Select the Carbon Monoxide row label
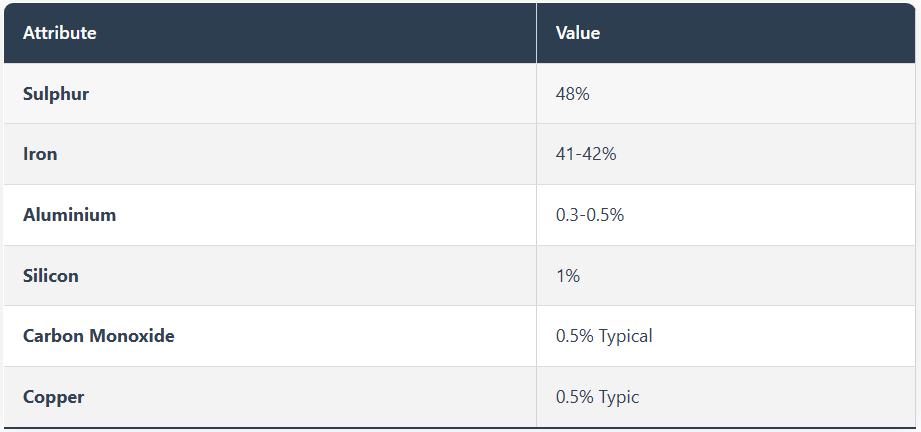921x432 pixels. pyautogui.click(x=98, y=336)
